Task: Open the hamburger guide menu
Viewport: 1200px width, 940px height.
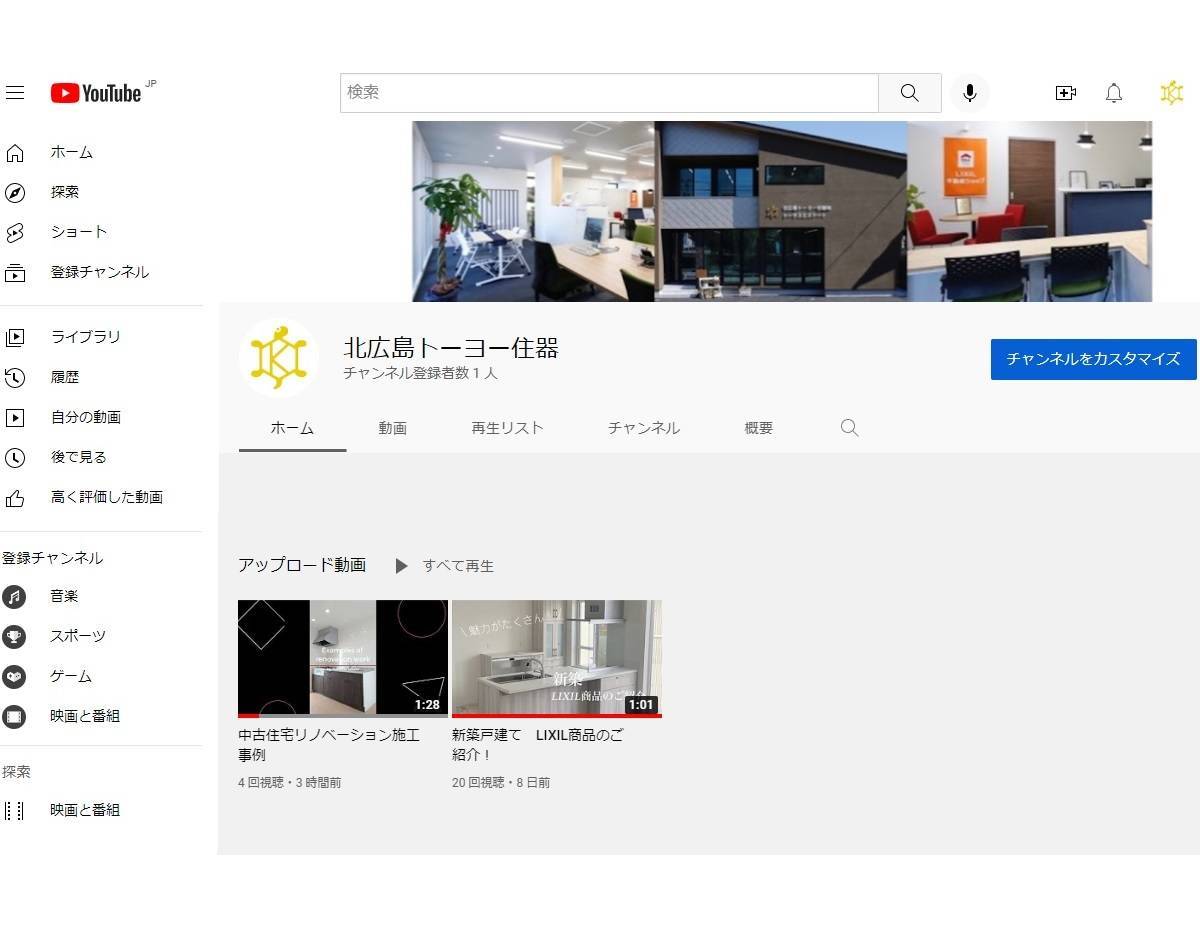Action: pyautogui.click(x=15, y=93)
